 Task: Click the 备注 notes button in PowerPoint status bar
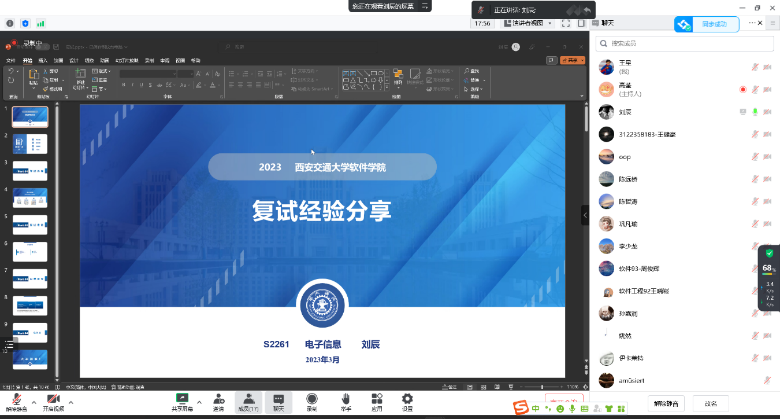click(450, 387)
